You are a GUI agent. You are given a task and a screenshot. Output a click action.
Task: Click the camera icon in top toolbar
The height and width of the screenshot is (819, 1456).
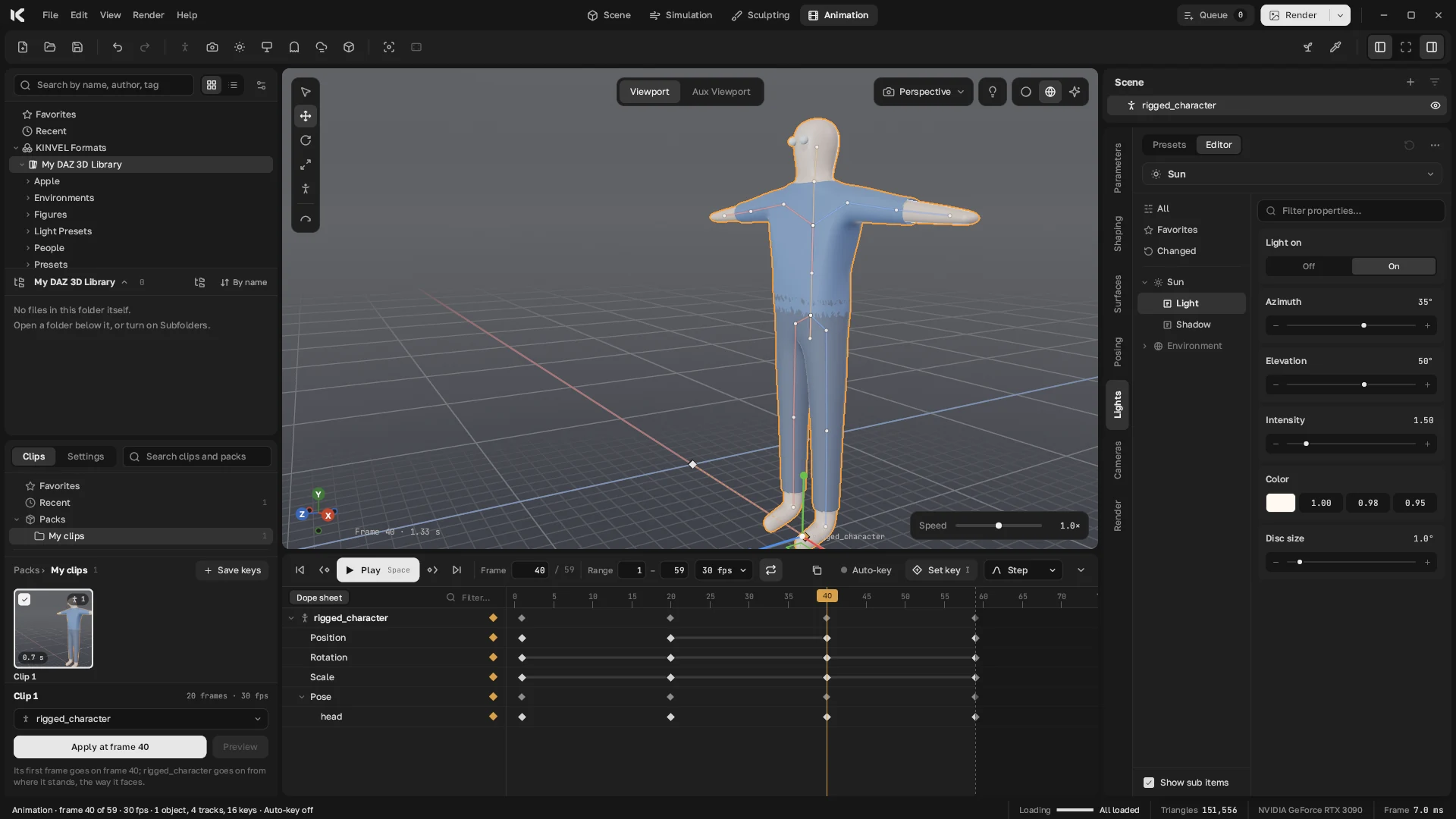click(x=212, y=47)
